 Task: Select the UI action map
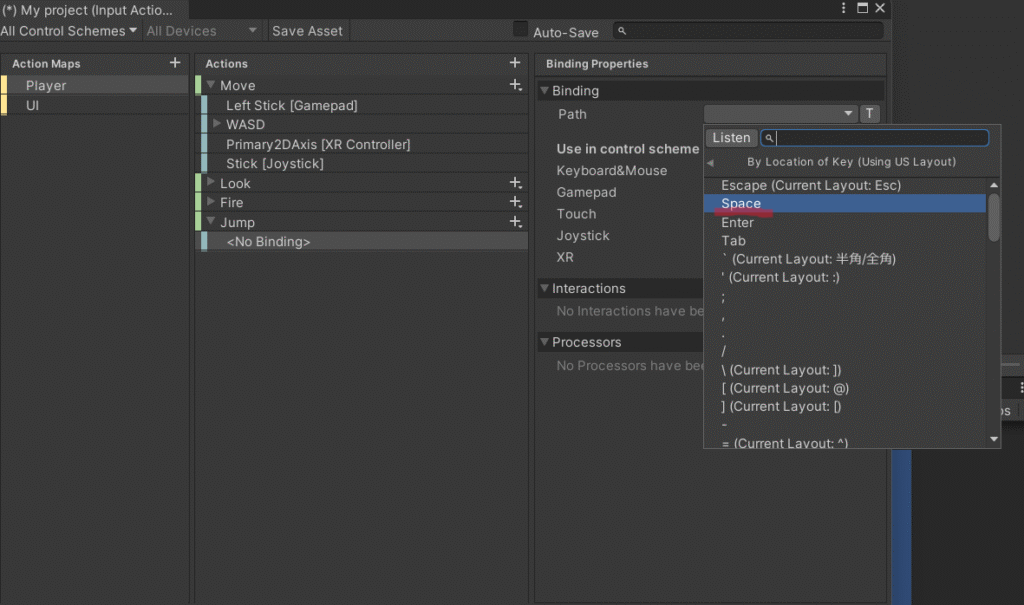33,105
